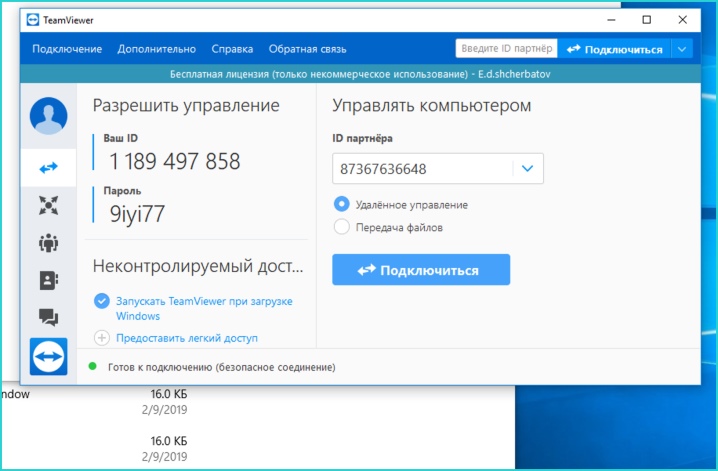Screen dimensions: 718x471
Task: Click the Управлять компьютером heading
Action: coord(432,106)
